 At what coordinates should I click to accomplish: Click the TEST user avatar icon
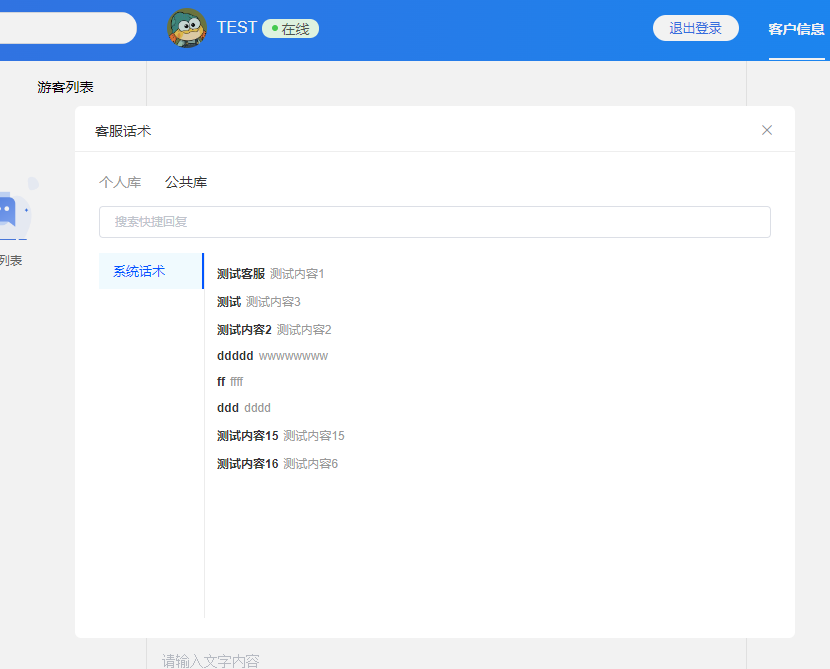click(x=187, y=28)
